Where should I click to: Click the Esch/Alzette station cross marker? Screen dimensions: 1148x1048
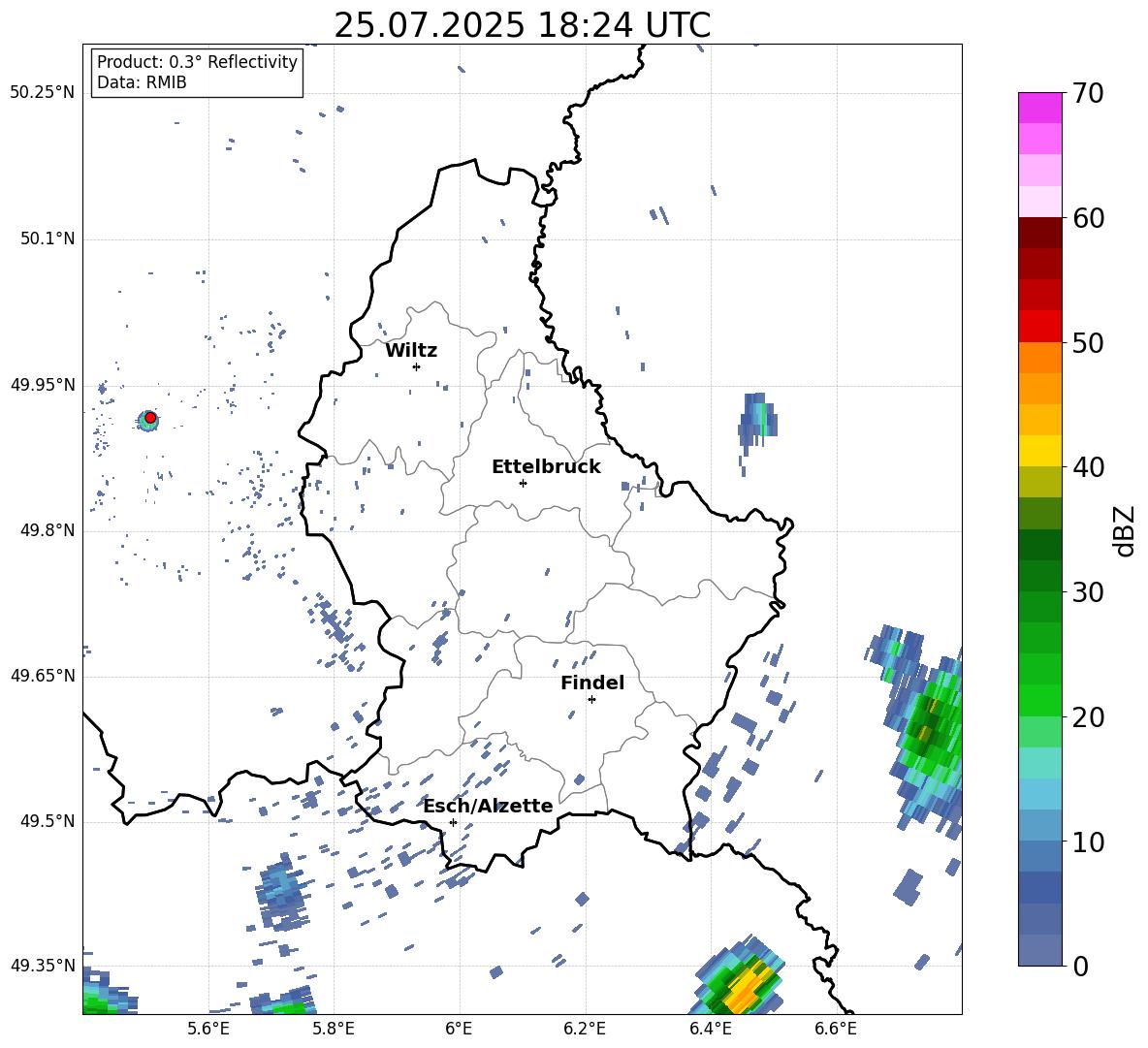coord(453,822)
